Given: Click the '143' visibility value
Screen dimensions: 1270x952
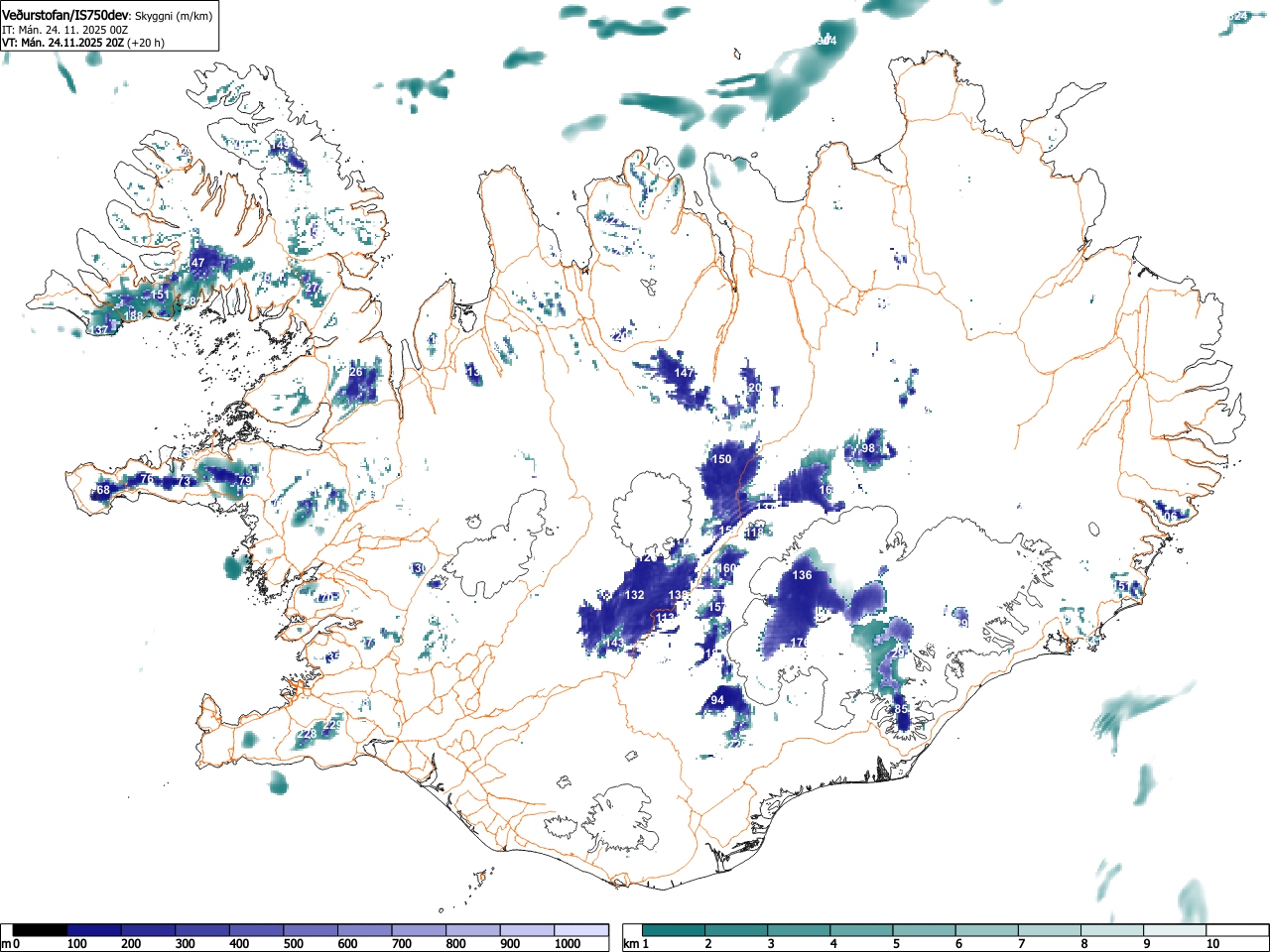Looking at the screenshot, I should pyautogui.click(x=615, y=644).
